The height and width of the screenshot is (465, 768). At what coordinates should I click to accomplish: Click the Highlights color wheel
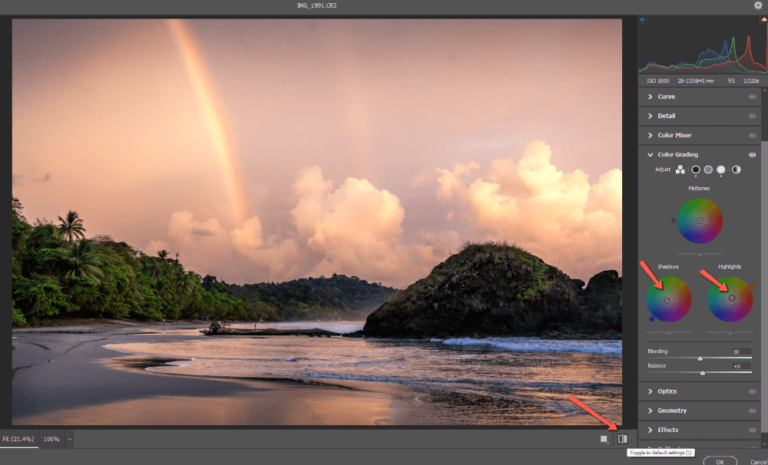pos(730,299)
